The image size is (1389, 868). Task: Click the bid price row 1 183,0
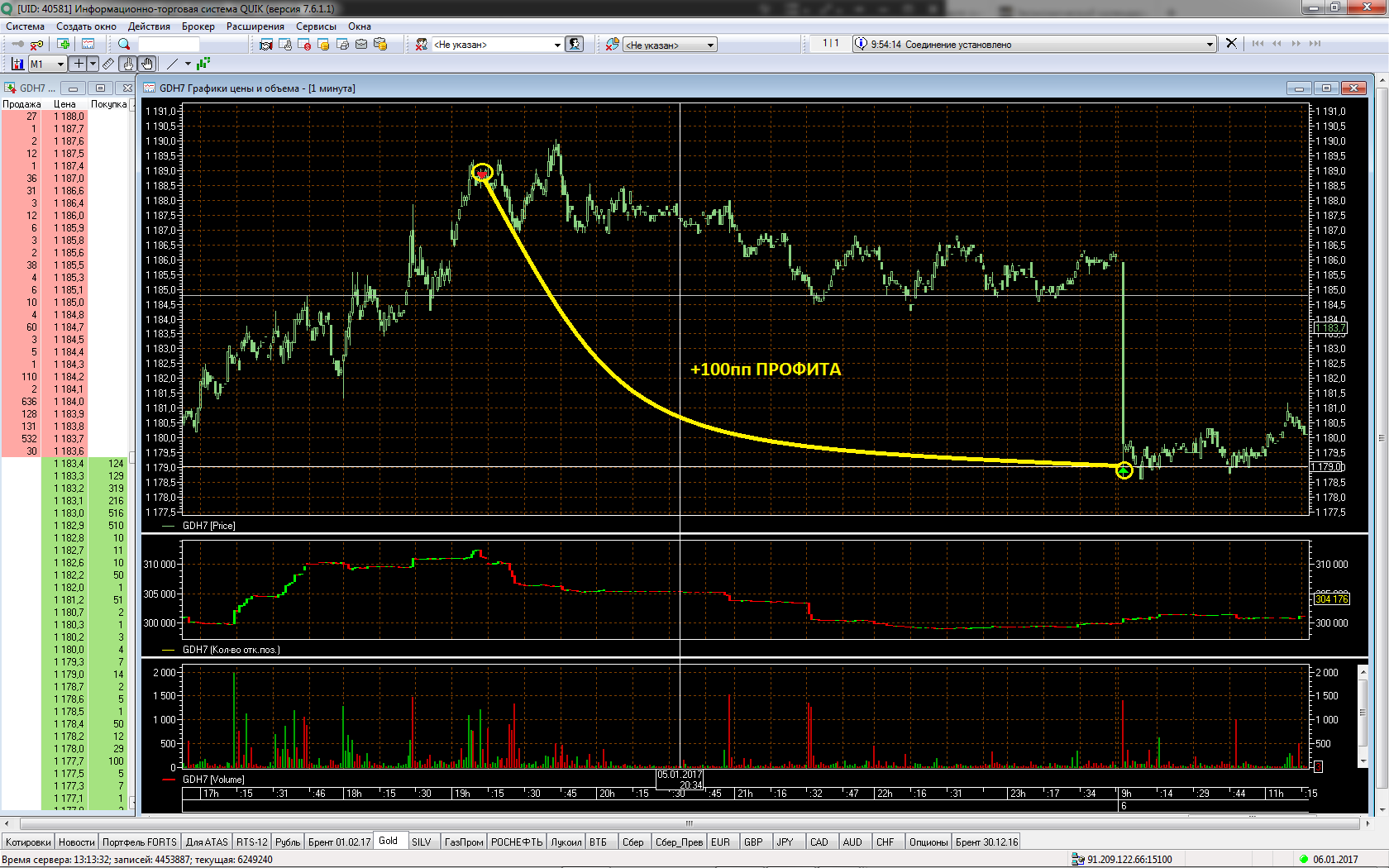coord(66,513)
